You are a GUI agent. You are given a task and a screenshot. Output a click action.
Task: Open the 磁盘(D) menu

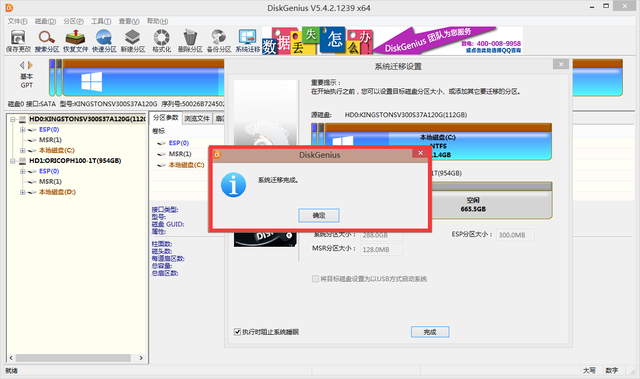(x=45, y=21)
